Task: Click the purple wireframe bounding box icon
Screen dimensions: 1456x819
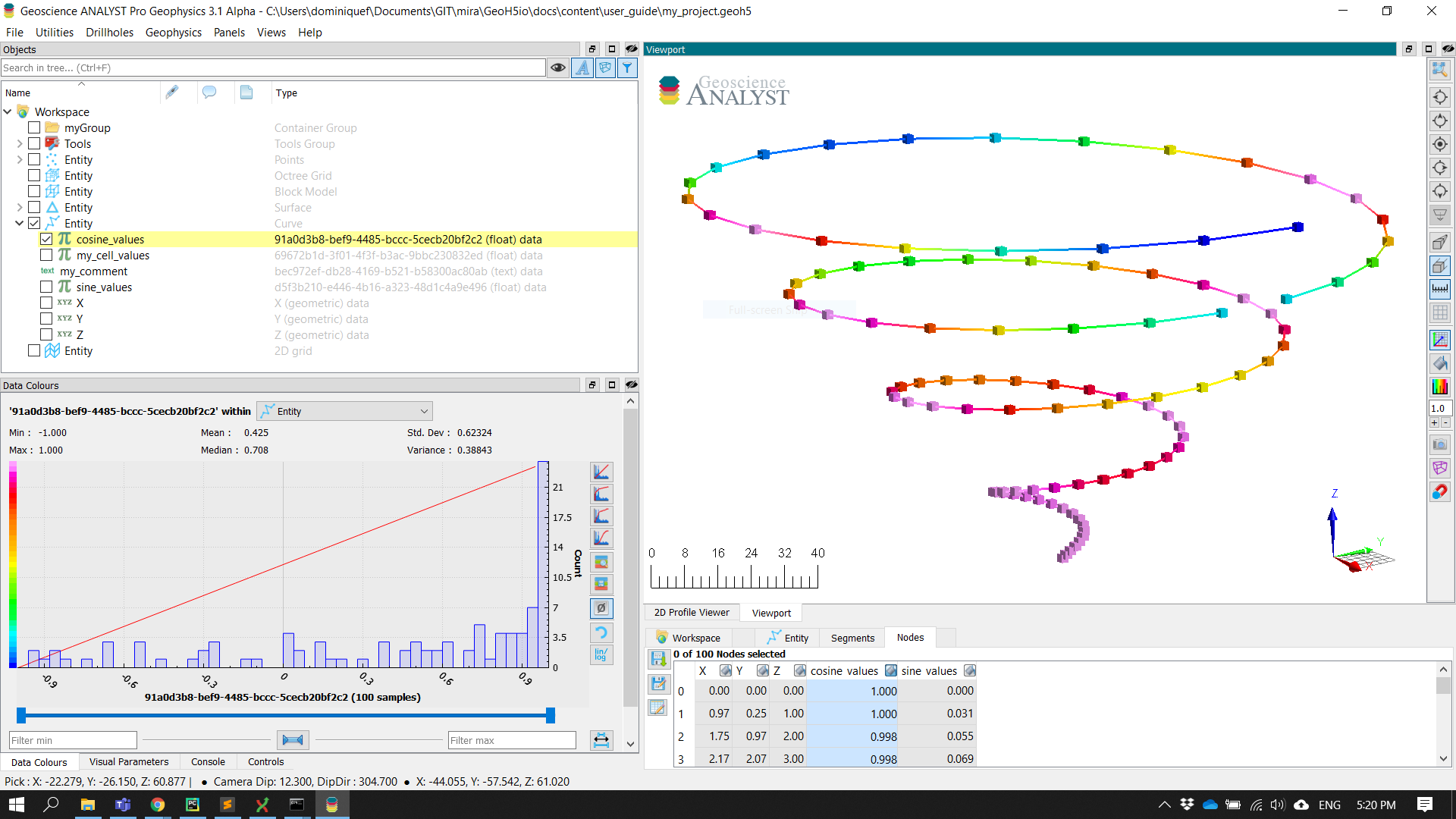Action: pos(1439,468)
